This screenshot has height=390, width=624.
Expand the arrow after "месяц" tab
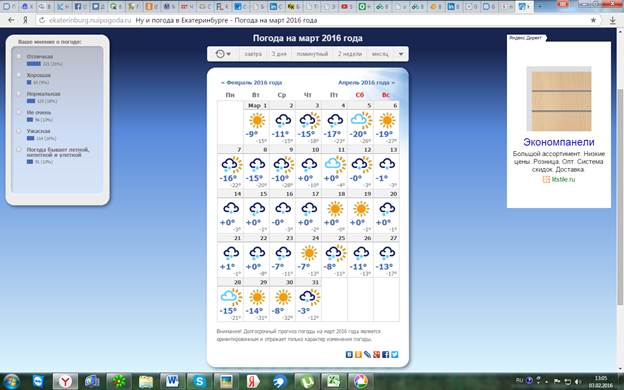[x=401, y=54]
